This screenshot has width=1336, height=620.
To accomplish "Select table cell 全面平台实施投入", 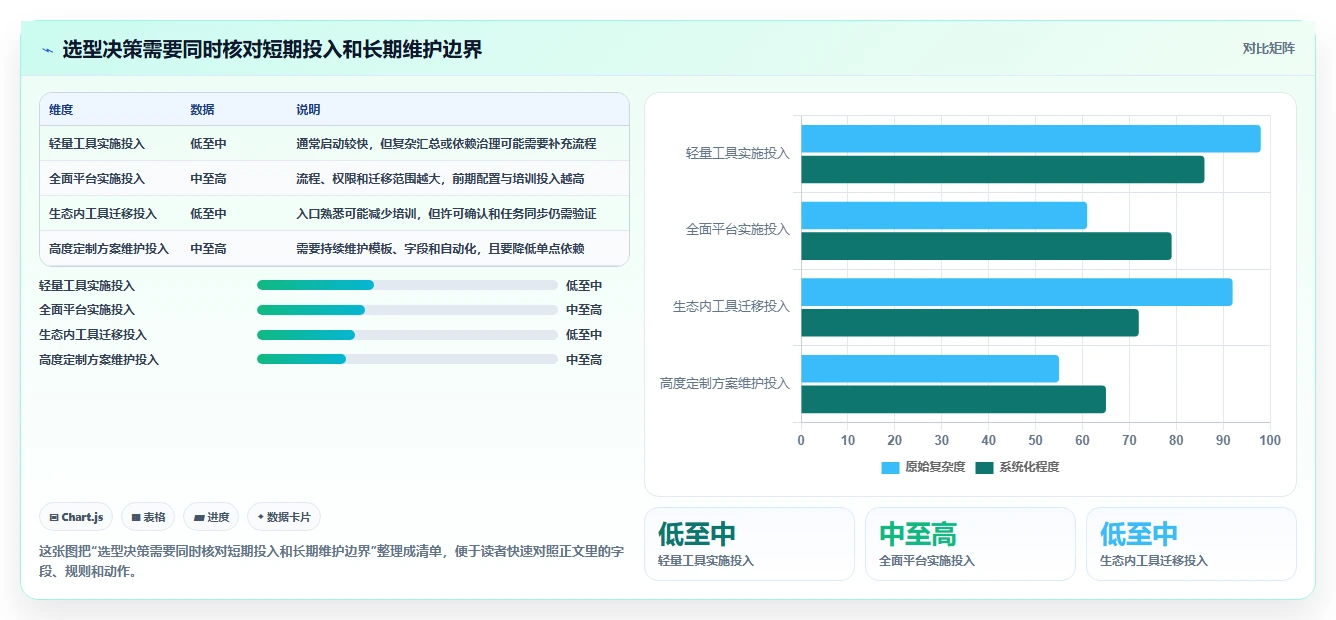I will click(97, 179).
